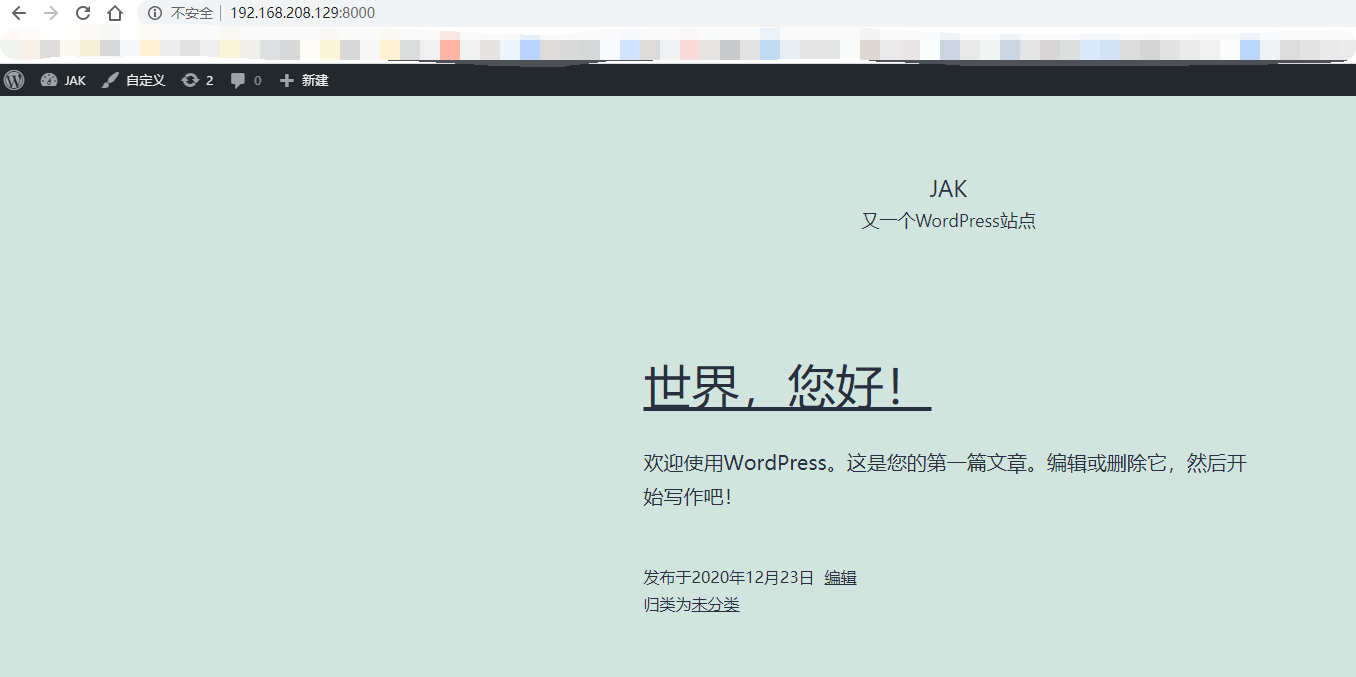1356x677 pixels.
Task: Reload the page with refresh icon
Action: coord(83,13)
